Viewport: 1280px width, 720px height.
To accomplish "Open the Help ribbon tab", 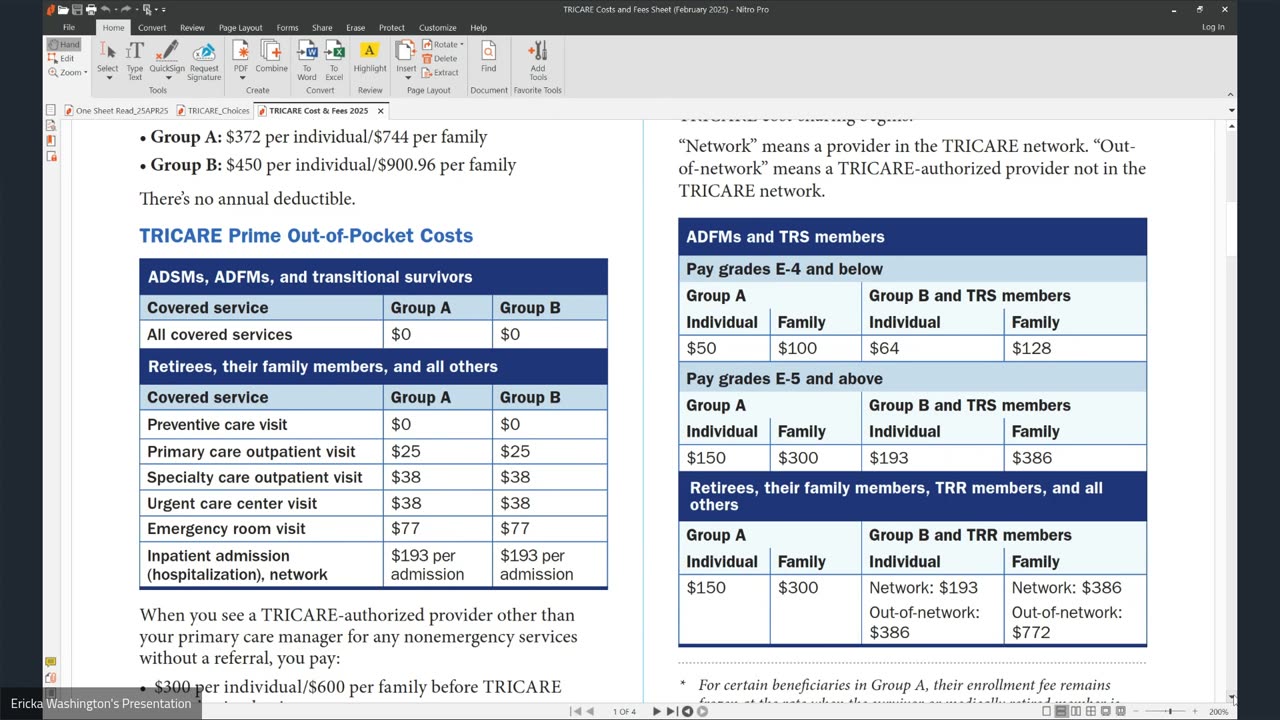I will tap(478, 28).
